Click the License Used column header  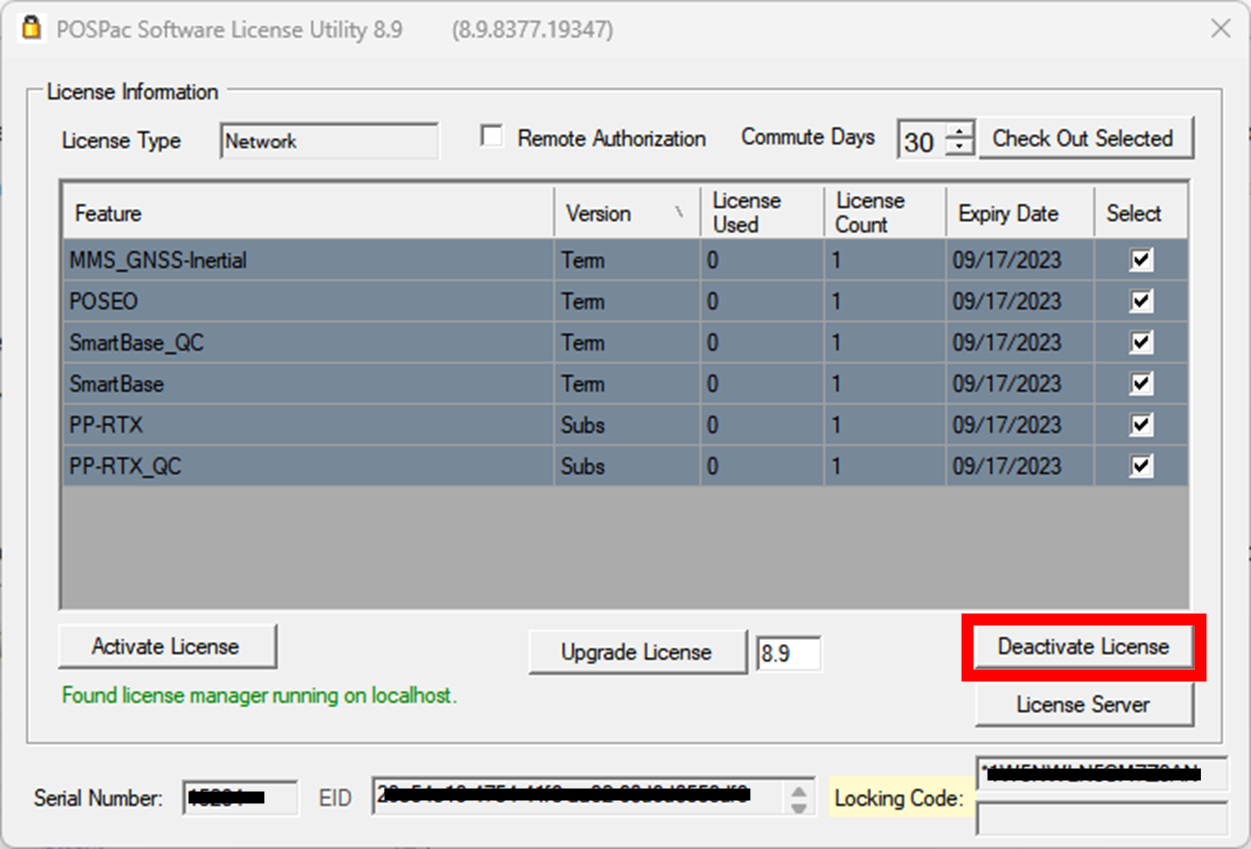[x=762, y=213]
